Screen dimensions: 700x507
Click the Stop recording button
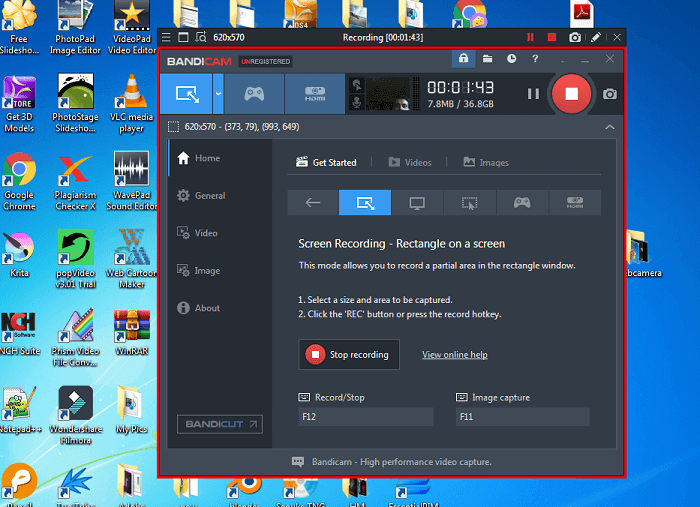click(349, 354)
